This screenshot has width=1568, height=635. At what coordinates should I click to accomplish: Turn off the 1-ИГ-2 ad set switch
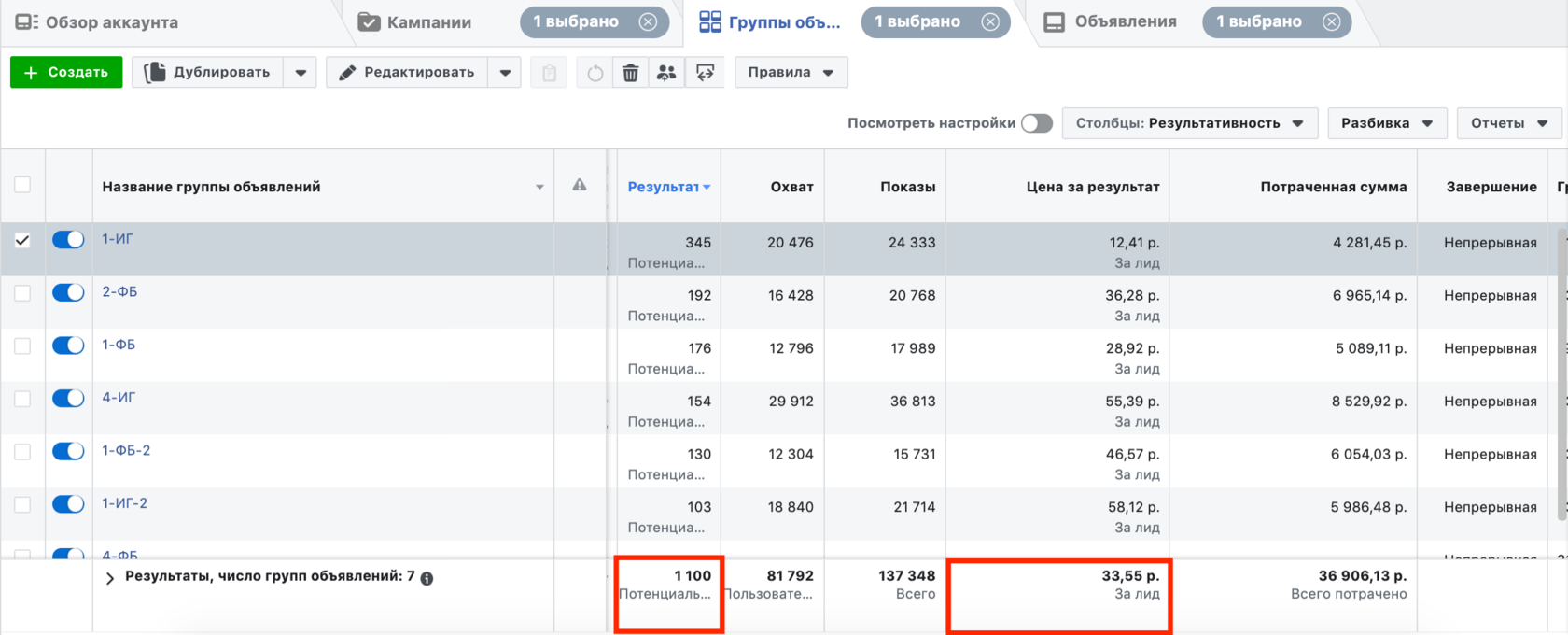(x=68, y=504)
